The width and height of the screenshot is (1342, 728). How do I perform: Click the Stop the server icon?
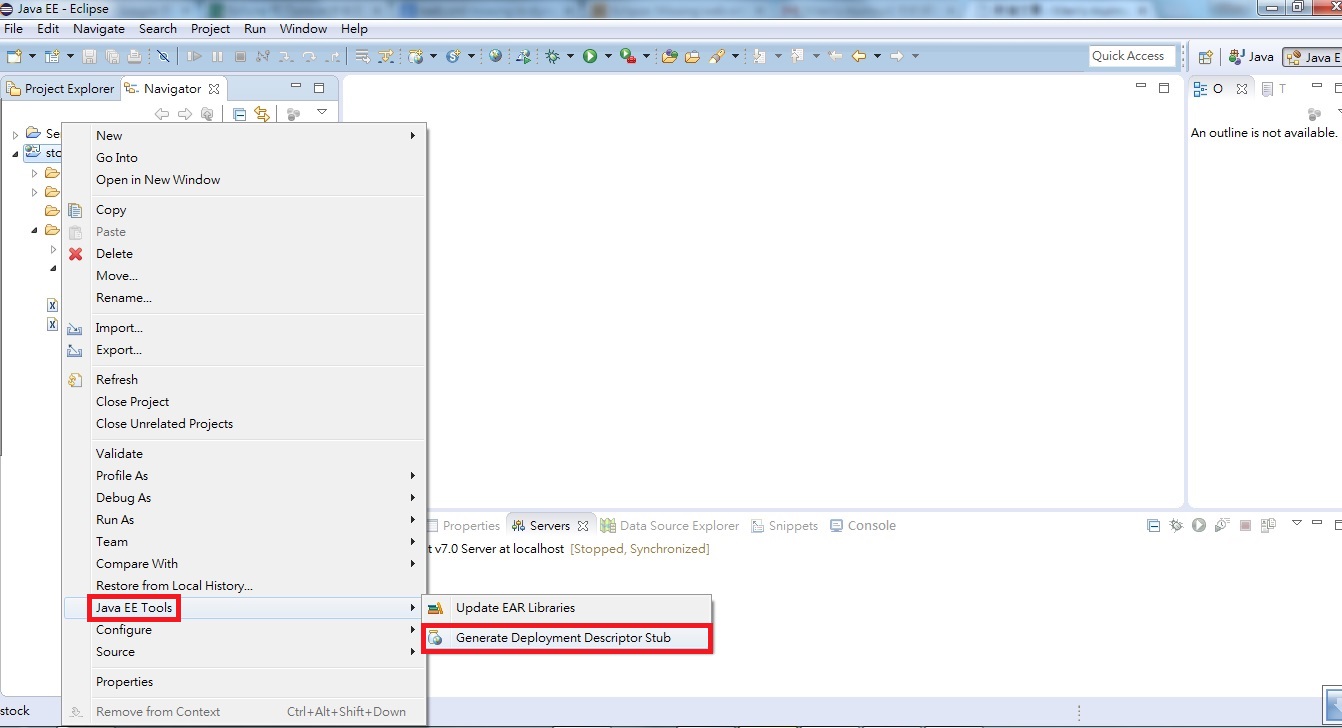pyautogui.click(x=1245, y=525)
